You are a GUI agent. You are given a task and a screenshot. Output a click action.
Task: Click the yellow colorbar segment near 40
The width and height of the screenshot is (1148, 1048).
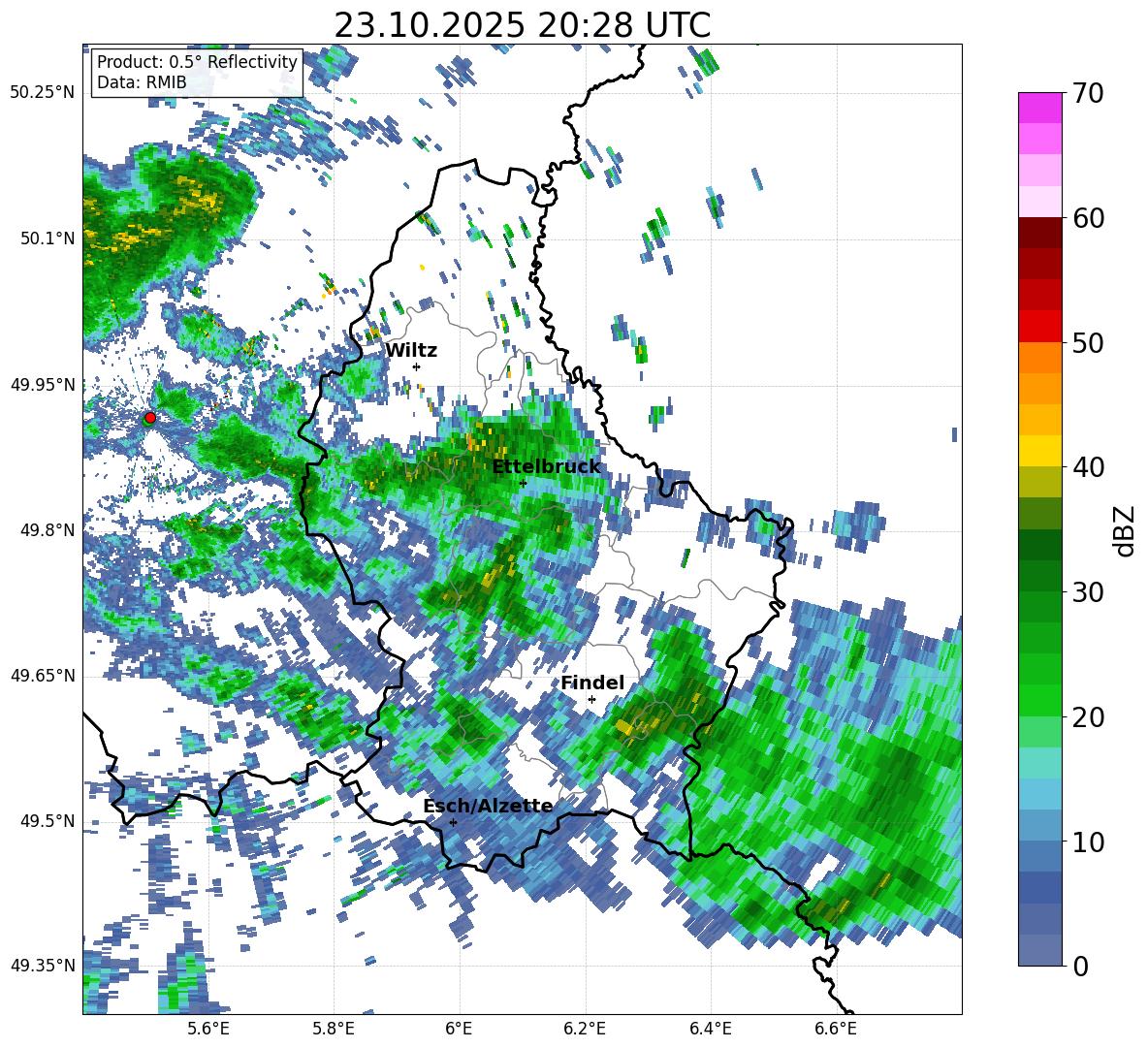coord(1039,451)
